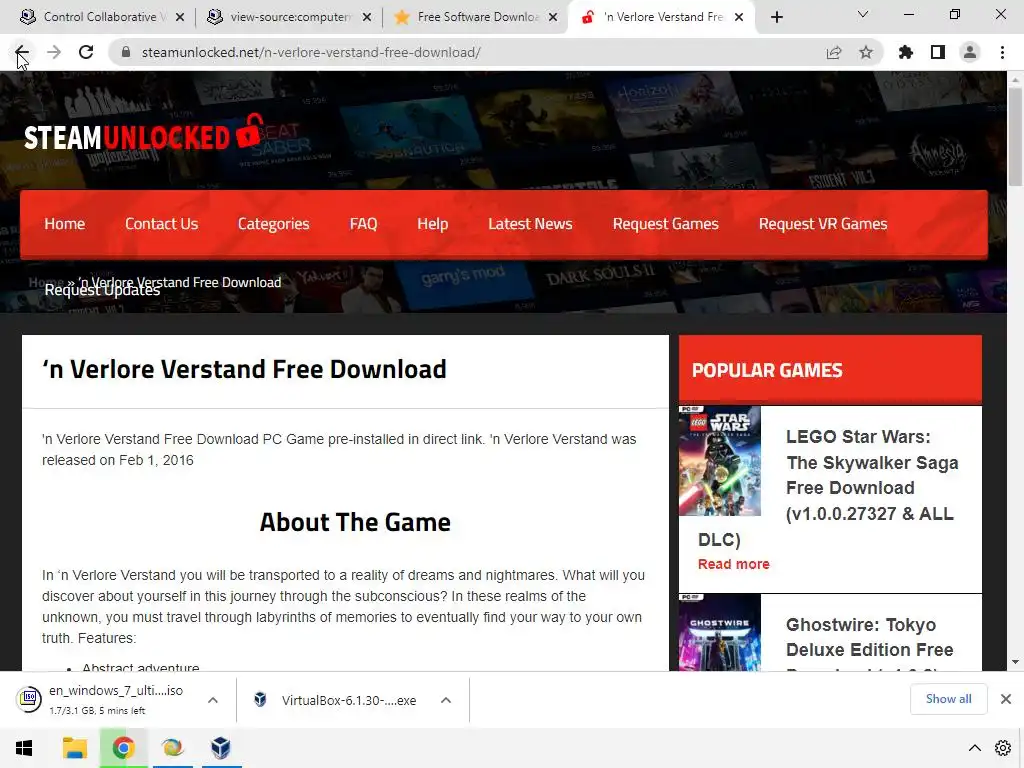This screenshot has width=1024, height=768.
Task: Show hidden system tray icons
Action: click(974, 748)
